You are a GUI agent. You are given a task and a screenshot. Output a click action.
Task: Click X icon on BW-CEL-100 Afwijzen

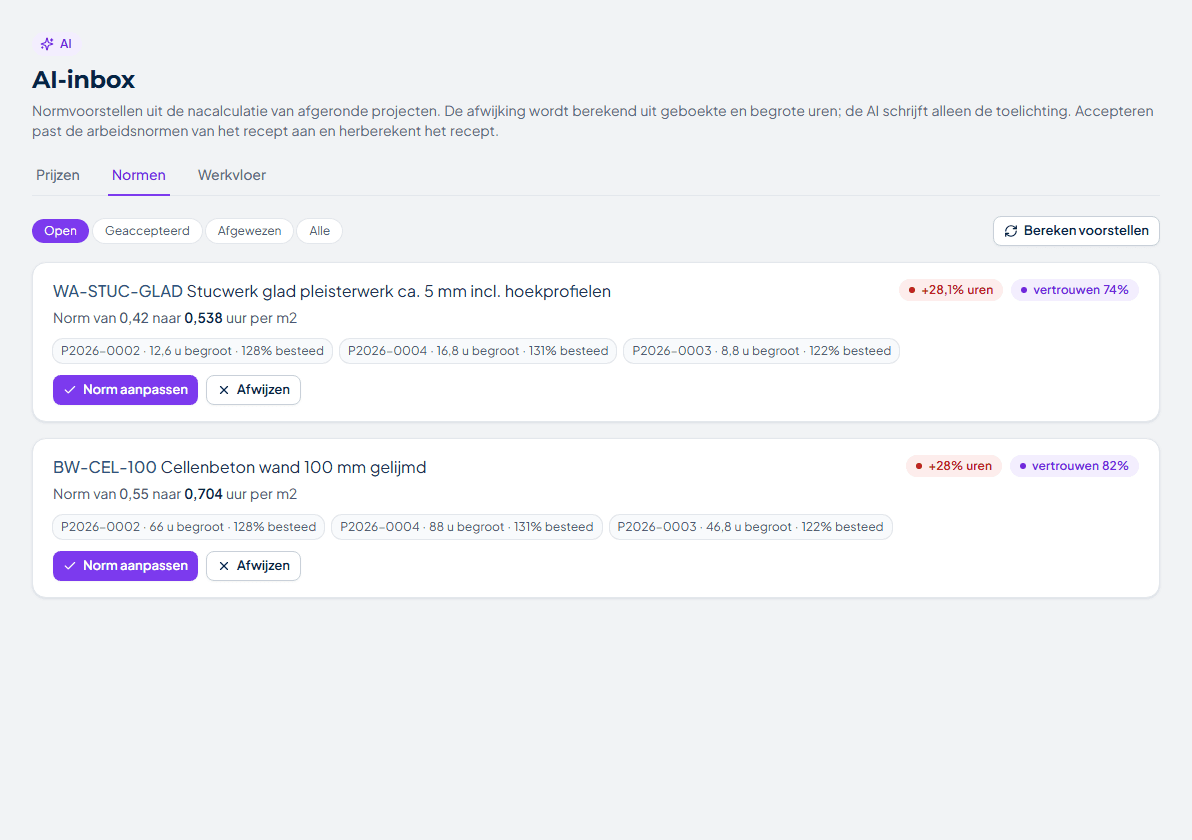tap(224, 566)
